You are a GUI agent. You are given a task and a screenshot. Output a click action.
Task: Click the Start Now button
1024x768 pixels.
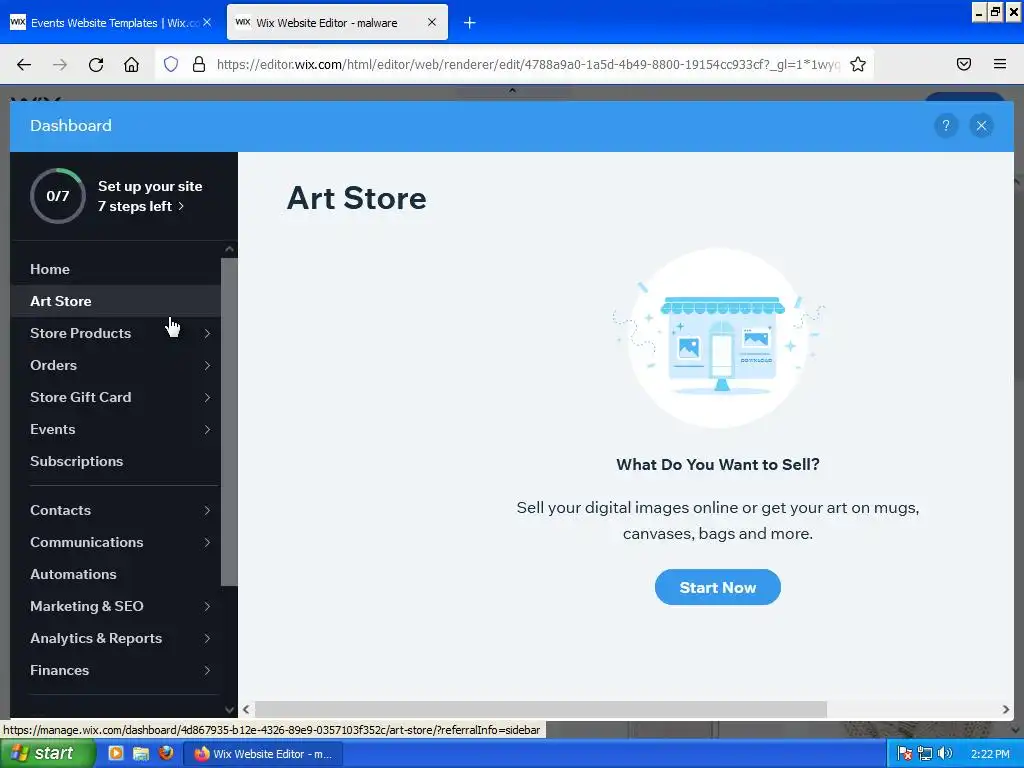point(717,587)
